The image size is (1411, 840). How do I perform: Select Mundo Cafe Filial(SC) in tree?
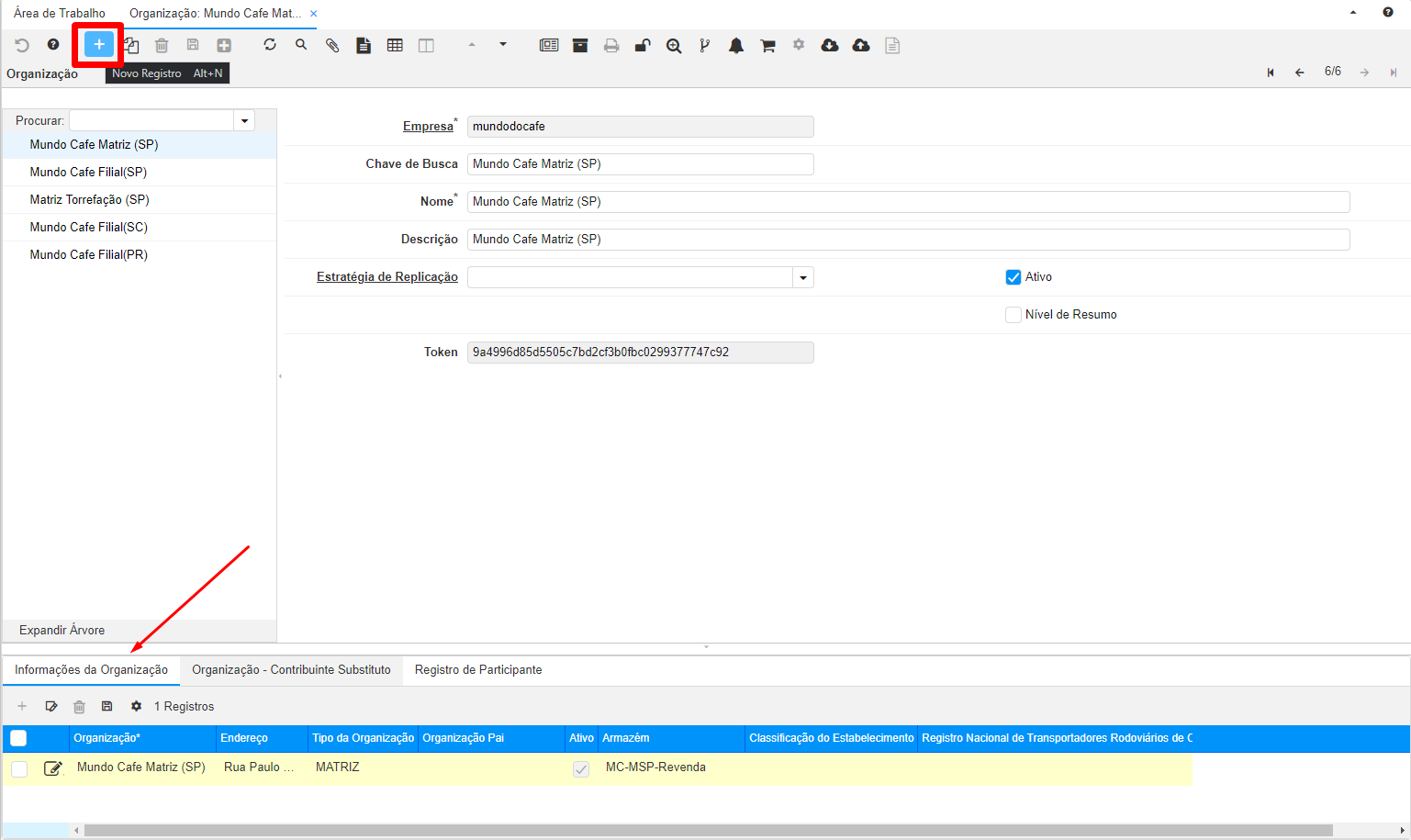(x=88, y=228)
